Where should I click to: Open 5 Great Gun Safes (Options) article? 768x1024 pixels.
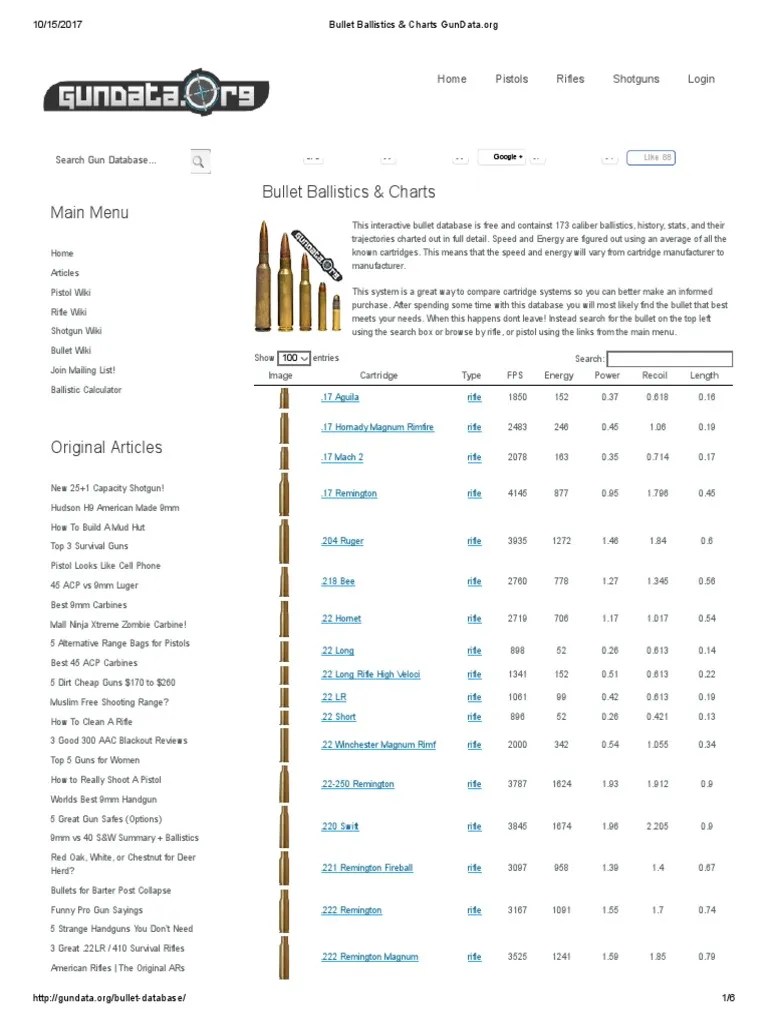click(x=106, y=820)
